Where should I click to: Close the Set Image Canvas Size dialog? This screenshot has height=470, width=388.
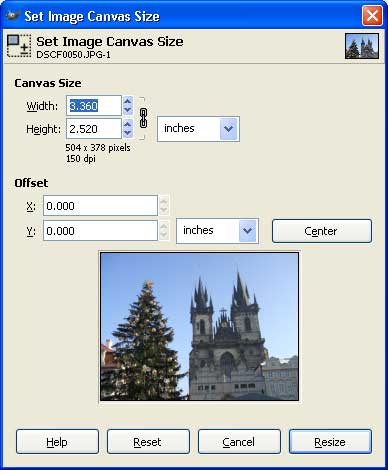[x=372, y=16]
